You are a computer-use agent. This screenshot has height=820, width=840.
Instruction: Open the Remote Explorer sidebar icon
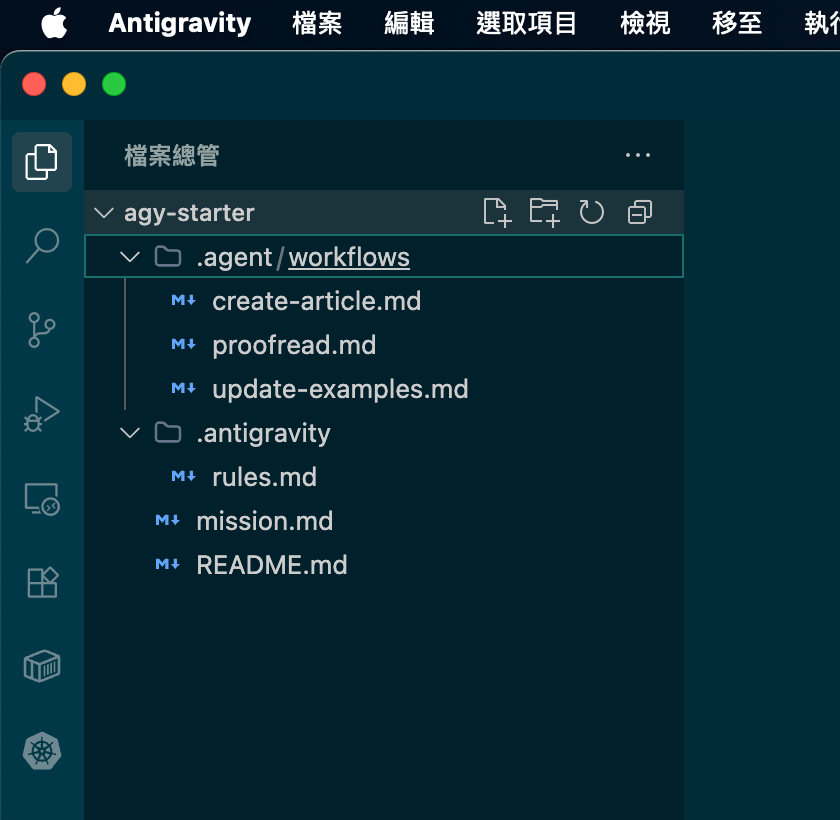(41, 497)
